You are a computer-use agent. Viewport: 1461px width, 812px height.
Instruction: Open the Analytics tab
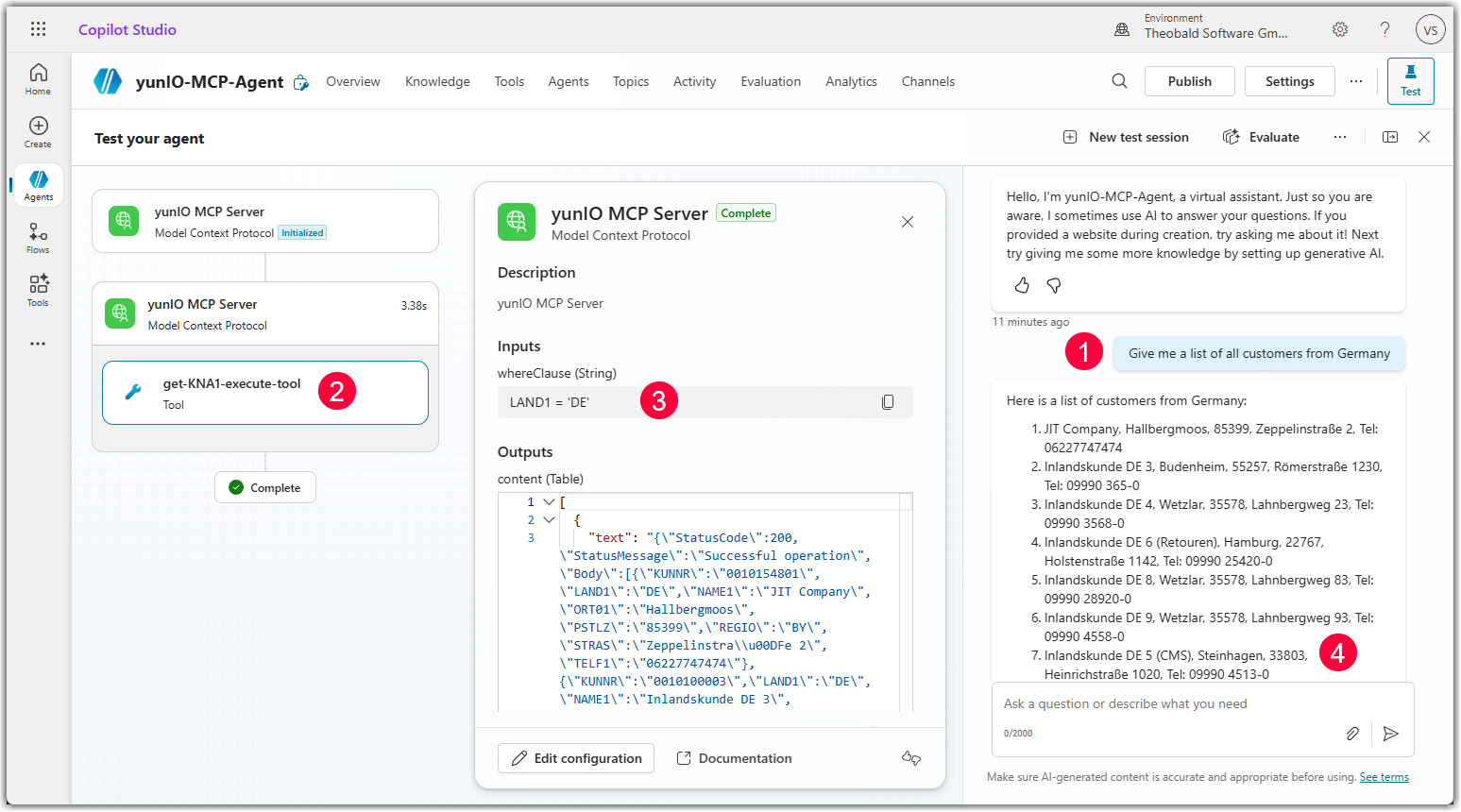tap(851, 81)
